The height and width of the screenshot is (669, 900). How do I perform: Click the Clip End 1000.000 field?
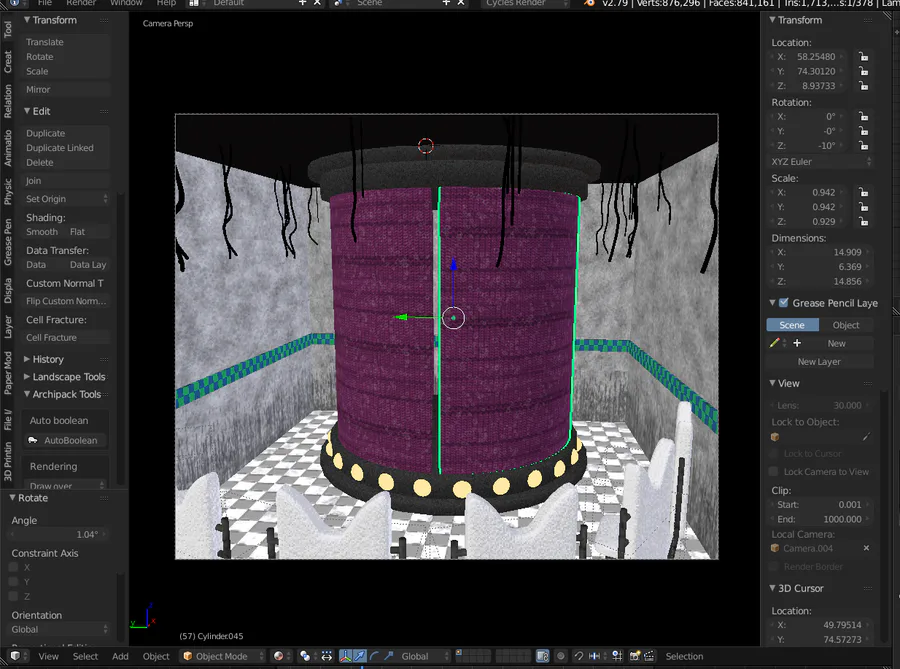820,519
